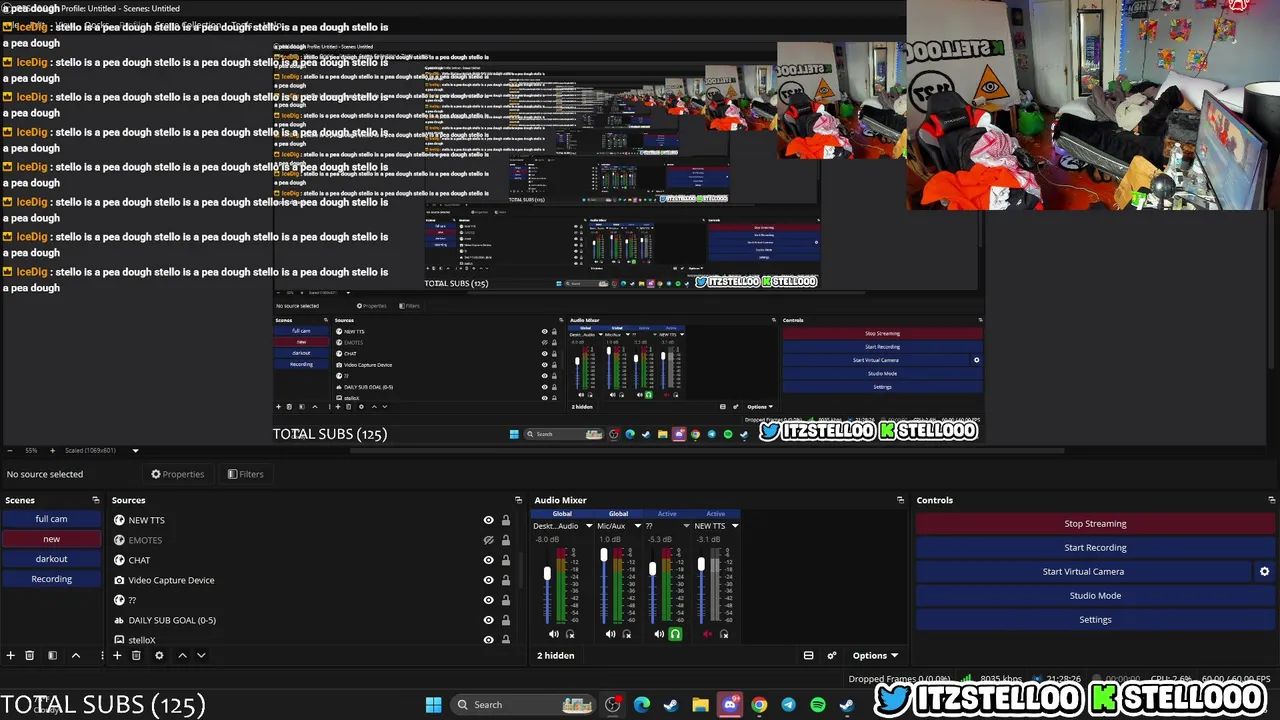Adjust the Desktop Audio volume fader

[x=547, y=573]
